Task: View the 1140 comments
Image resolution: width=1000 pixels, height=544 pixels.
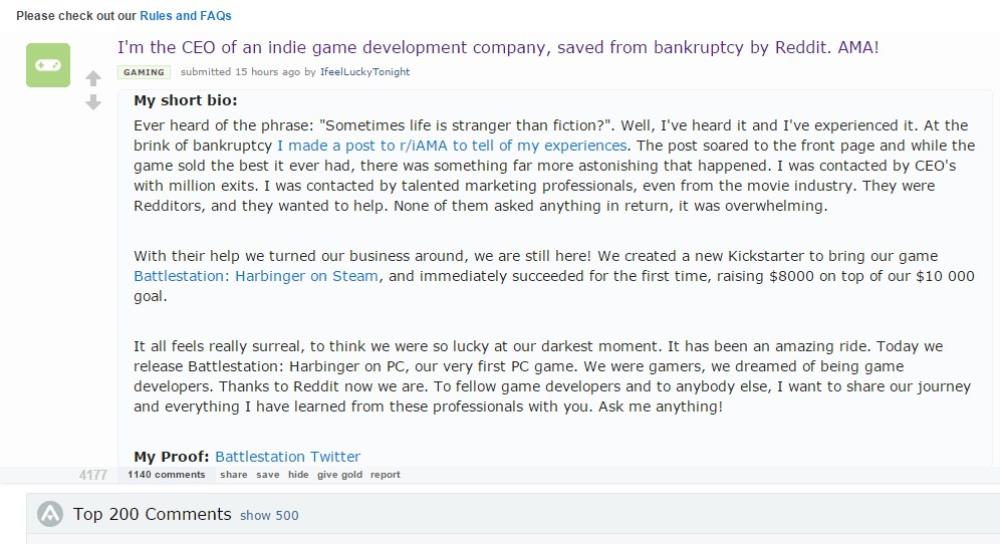Action: [166, 474]
